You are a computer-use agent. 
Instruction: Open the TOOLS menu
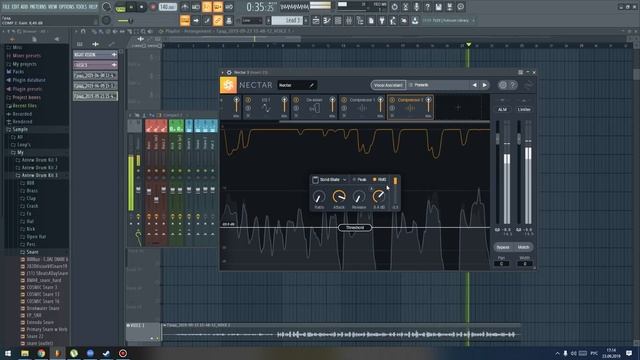tap(82, 7)
